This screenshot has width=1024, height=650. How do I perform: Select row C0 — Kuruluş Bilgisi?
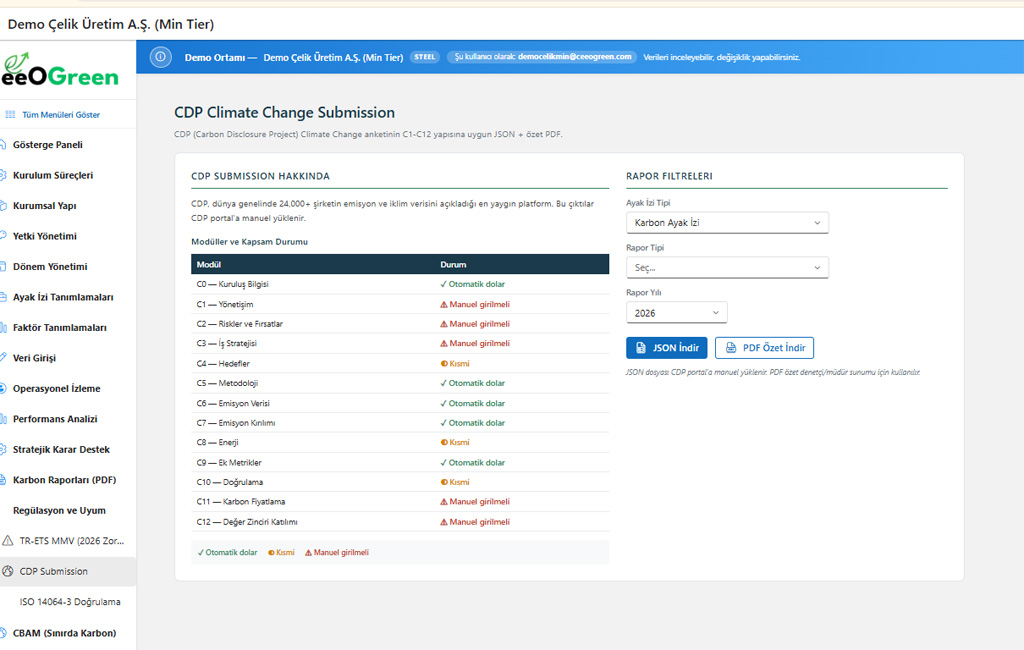pos(400,284)
